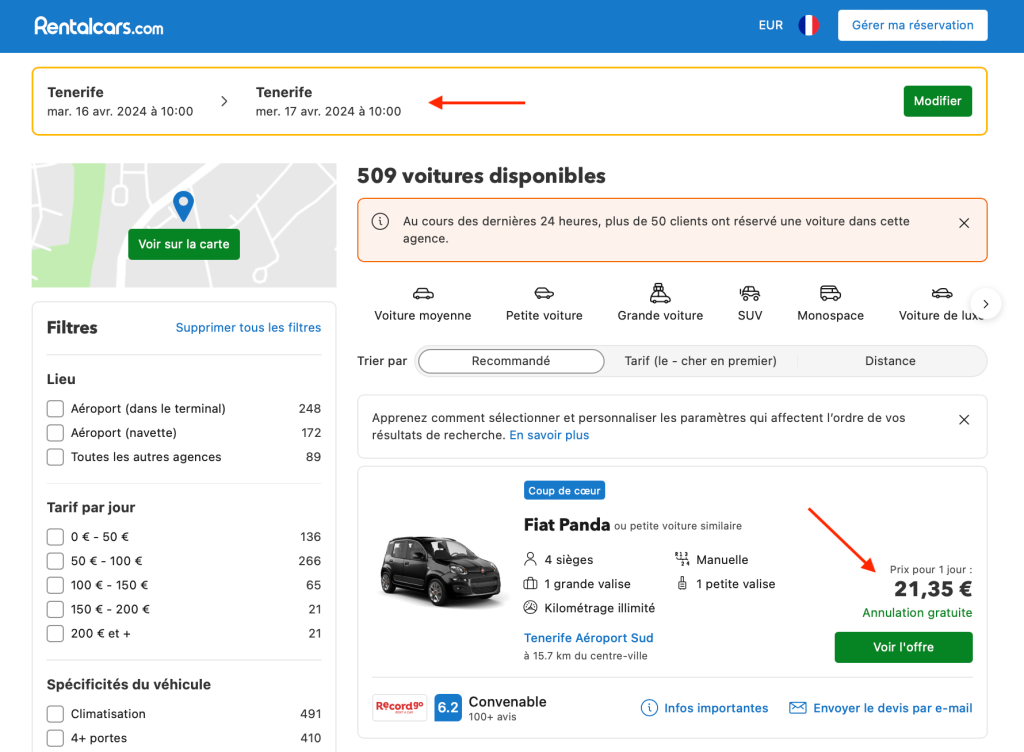The image size is (1024, 752).
Task: Click the blue map pin marker
Action: 184,206
